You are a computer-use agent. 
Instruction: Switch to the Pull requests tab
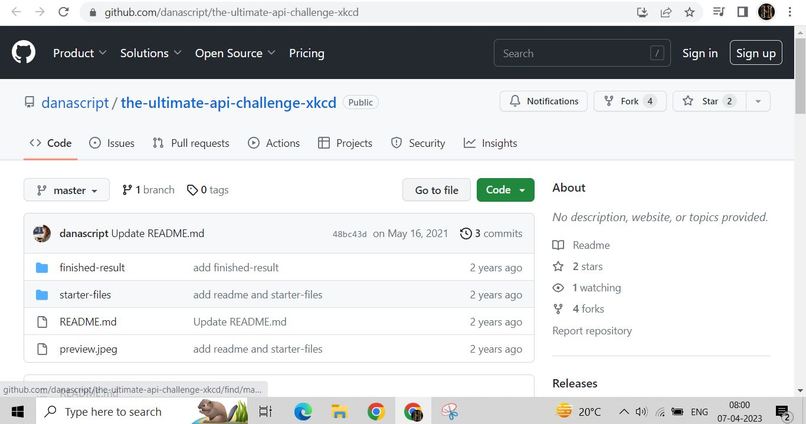tap(191, 143)
